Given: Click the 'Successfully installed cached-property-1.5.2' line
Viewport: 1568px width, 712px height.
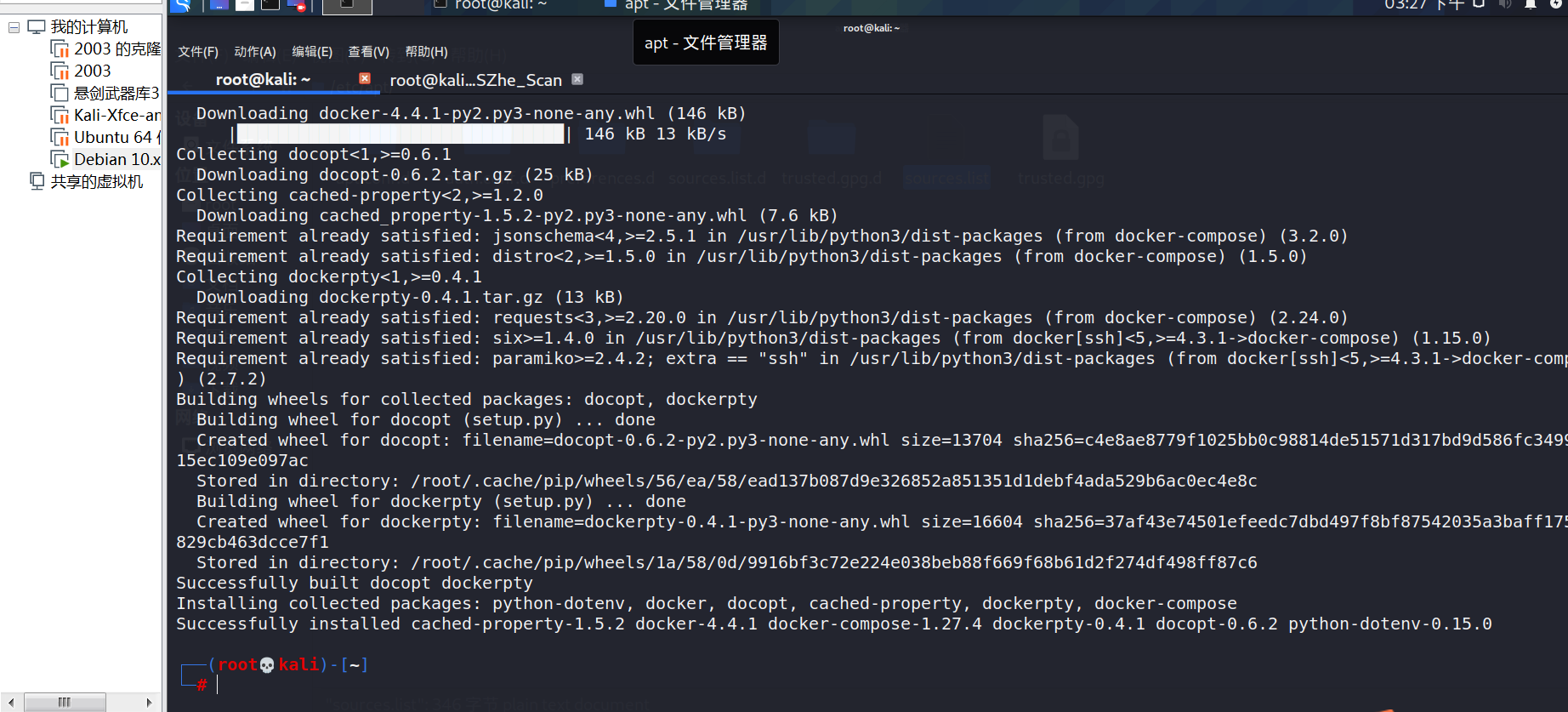Looking at the screenshot, I should click(834, 624).
